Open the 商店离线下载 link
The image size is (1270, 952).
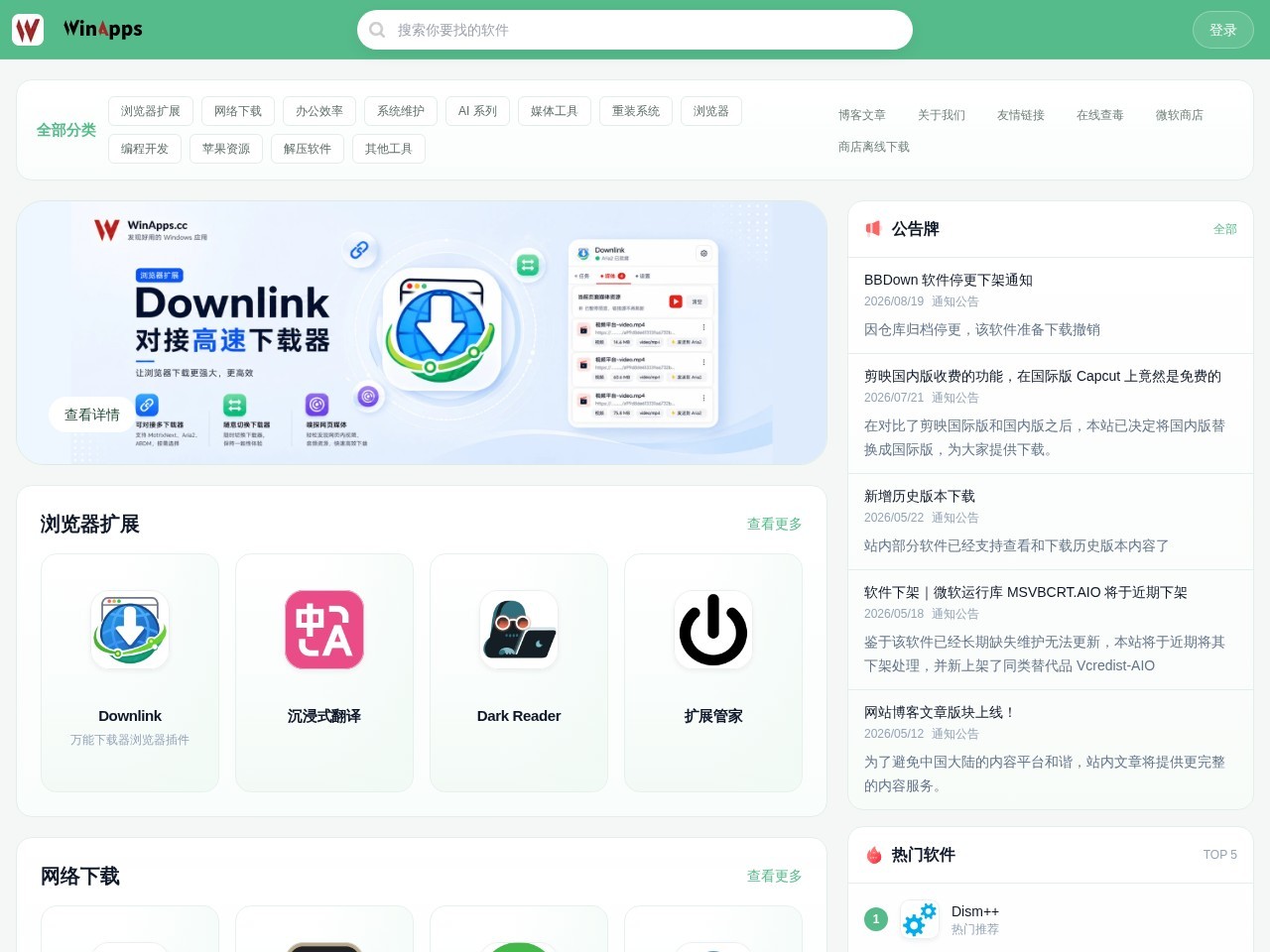[874, 147]
